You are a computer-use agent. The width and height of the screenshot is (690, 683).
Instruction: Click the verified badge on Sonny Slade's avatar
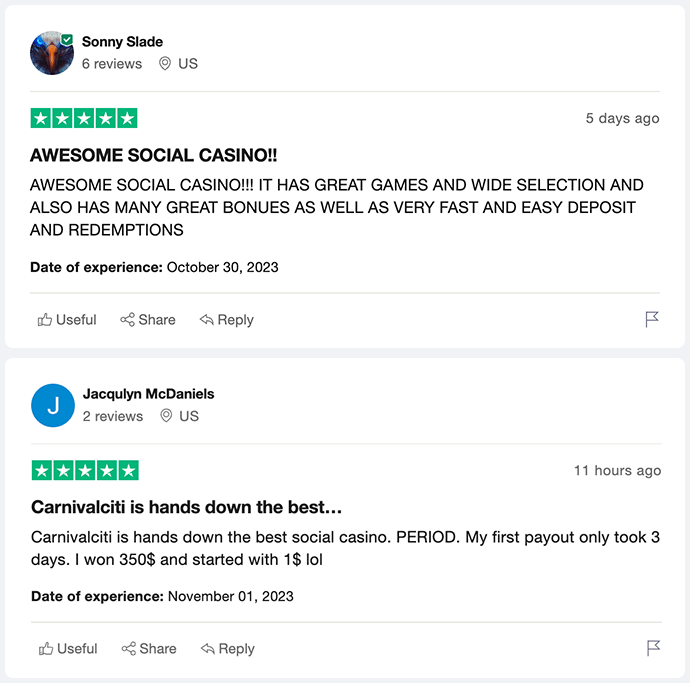point(67,39)
